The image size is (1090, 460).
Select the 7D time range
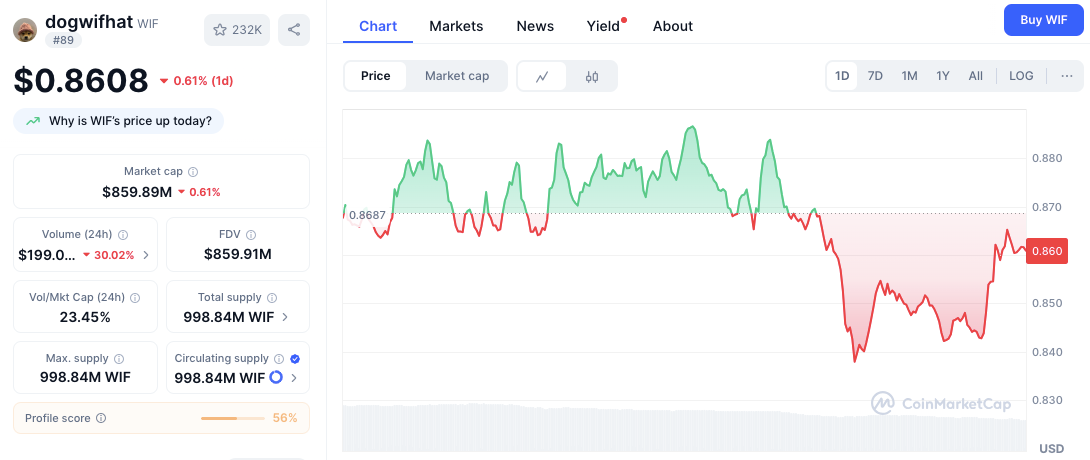point(875,76)
